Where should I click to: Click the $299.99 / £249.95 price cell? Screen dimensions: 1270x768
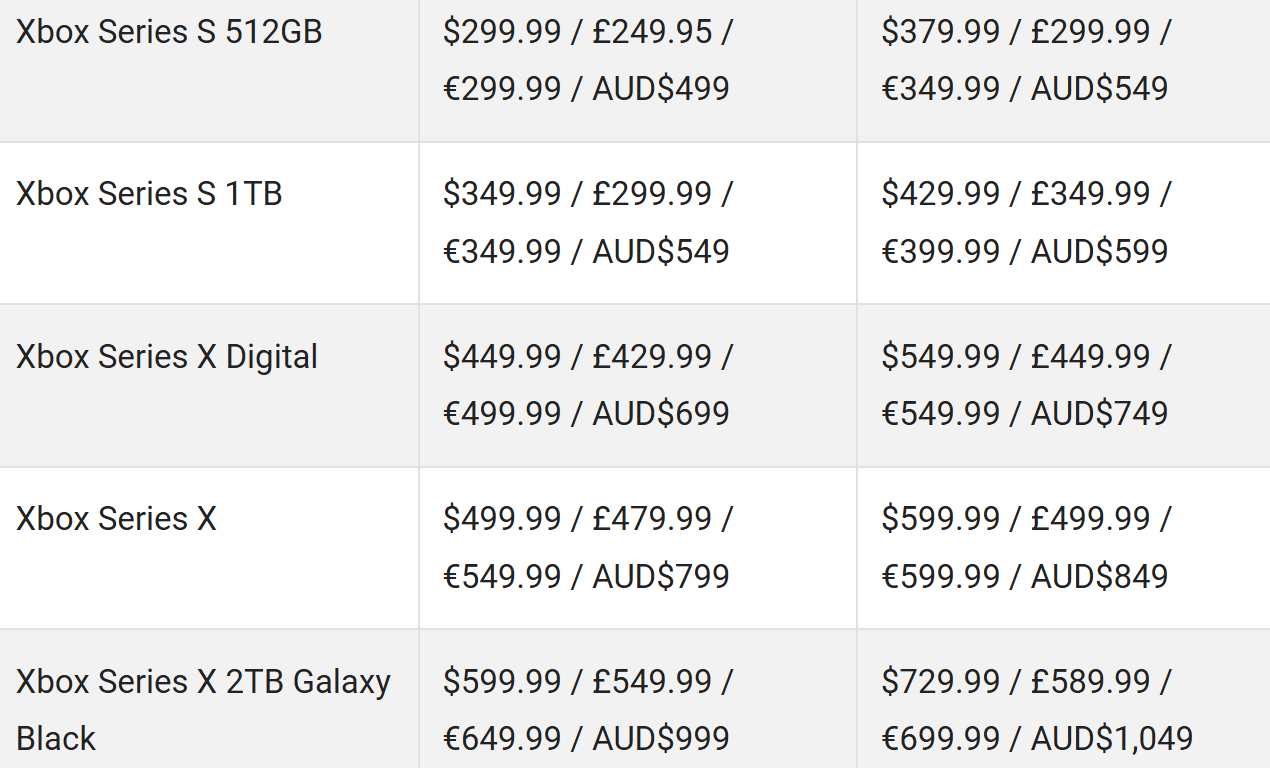[x=587, y=60]
